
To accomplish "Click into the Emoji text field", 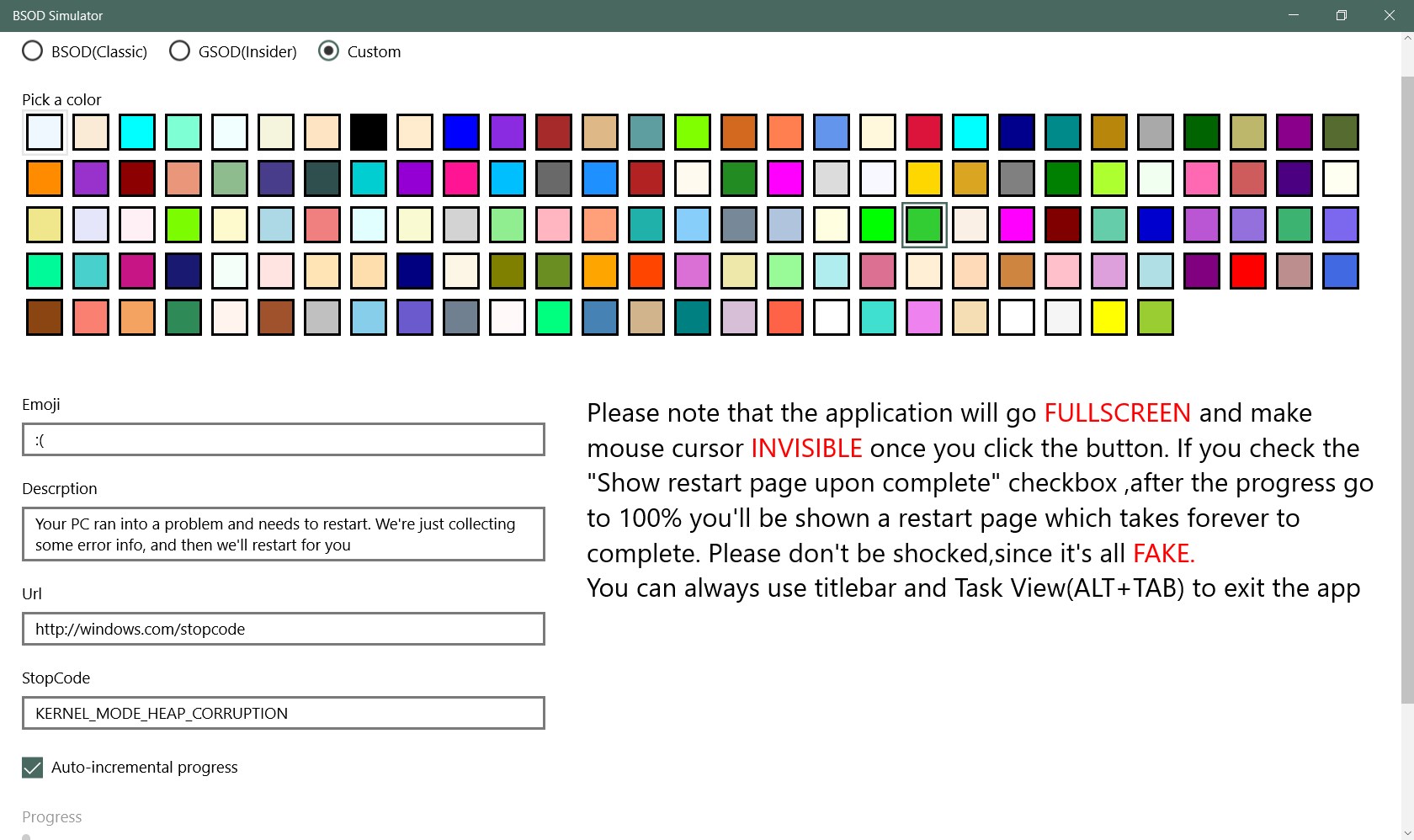I will (284, 439).
